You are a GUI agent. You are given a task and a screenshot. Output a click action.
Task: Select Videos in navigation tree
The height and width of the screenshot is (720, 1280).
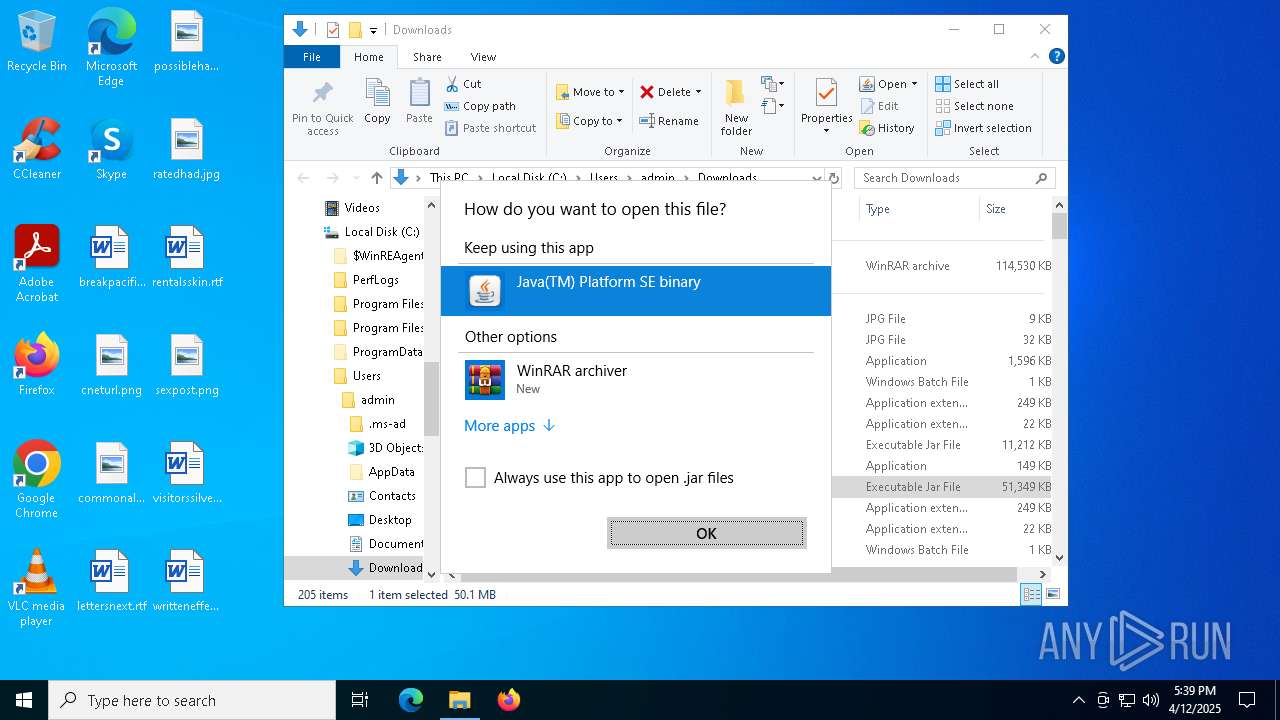(352, 208)
